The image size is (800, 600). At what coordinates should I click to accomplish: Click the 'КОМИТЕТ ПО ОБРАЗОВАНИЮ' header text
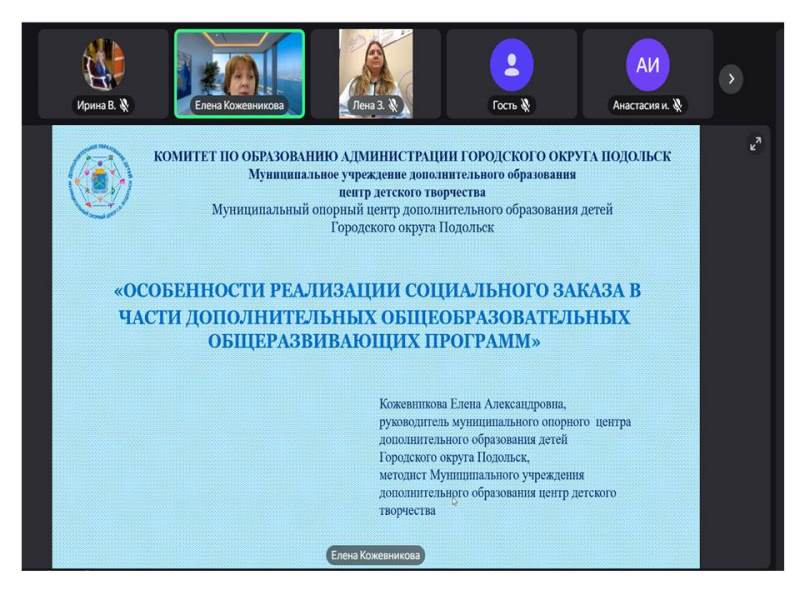pyautogui.click(x=412, y=156)
